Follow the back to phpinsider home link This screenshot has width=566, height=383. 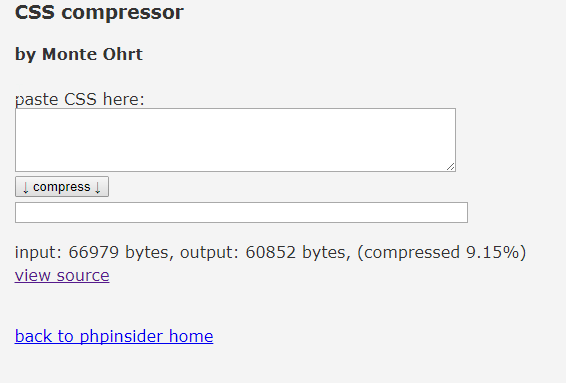(x=114, y=336)
